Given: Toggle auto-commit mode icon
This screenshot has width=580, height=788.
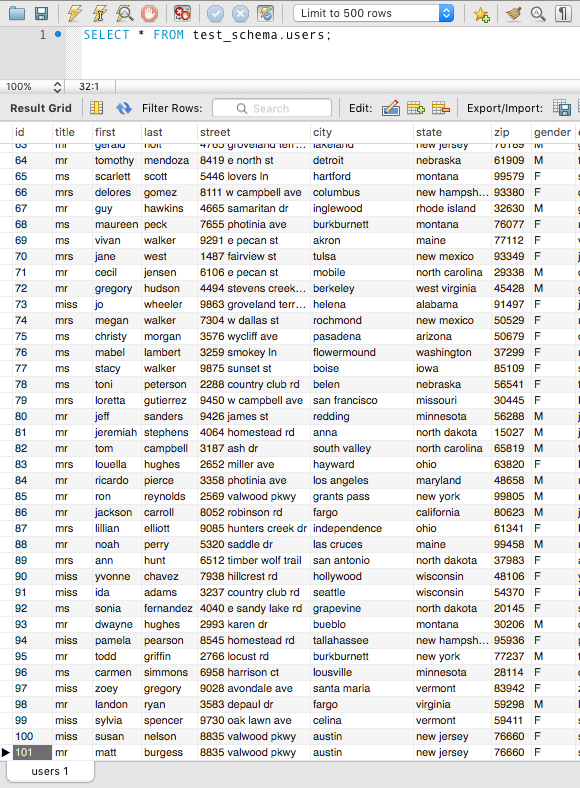Looking at the screenshot, I should click(x=265, y=13).
